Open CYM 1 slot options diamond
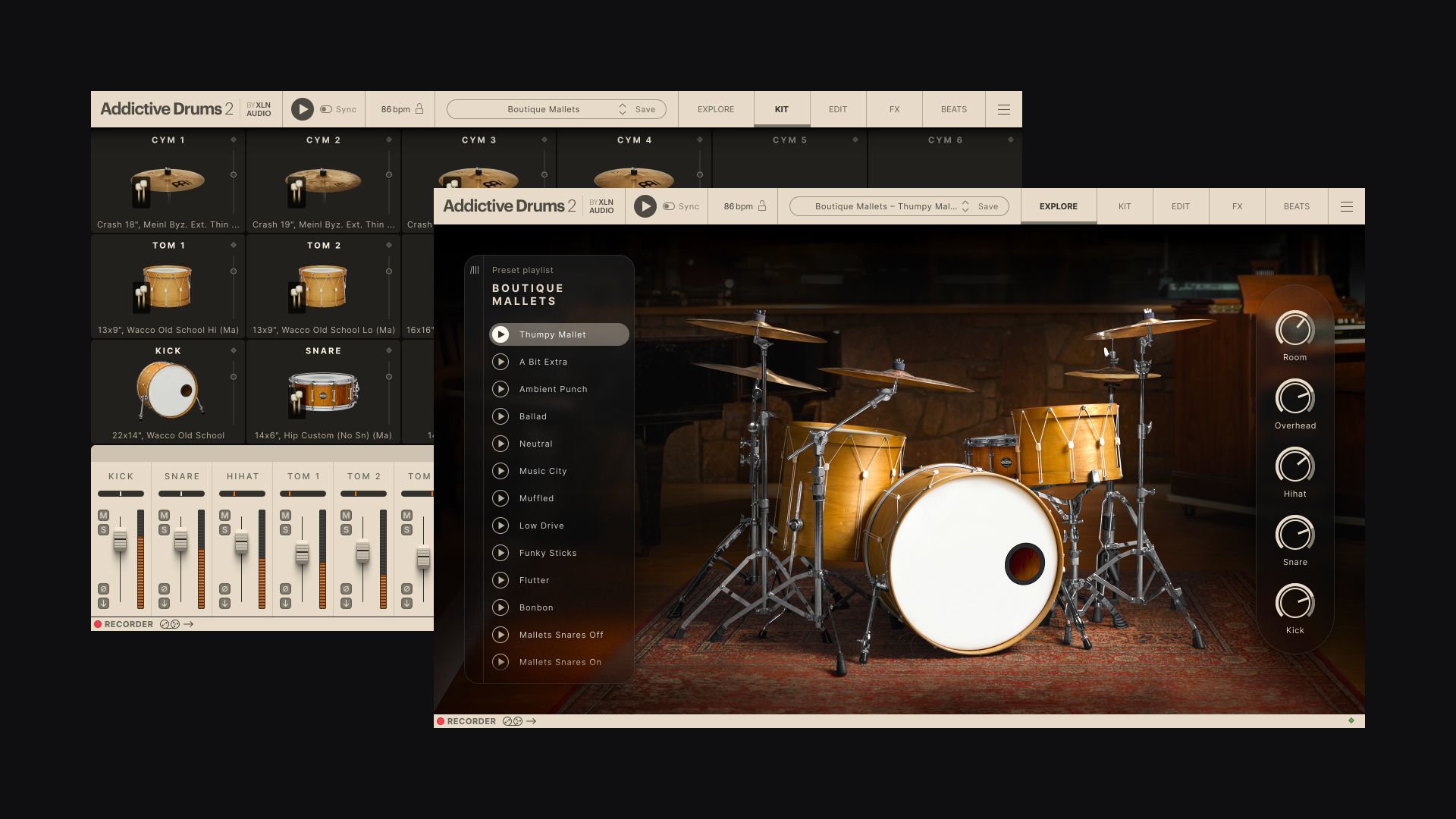 [x=234, y=140]
